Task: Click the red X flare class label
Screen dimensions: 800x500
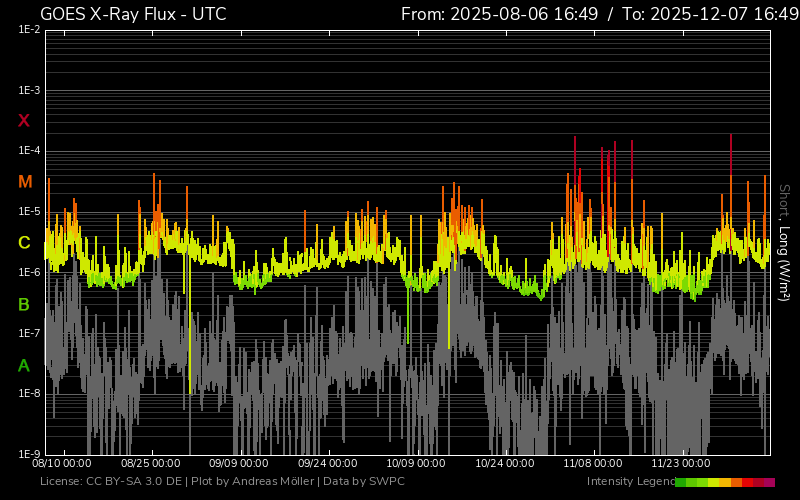Action: [24, 121]
